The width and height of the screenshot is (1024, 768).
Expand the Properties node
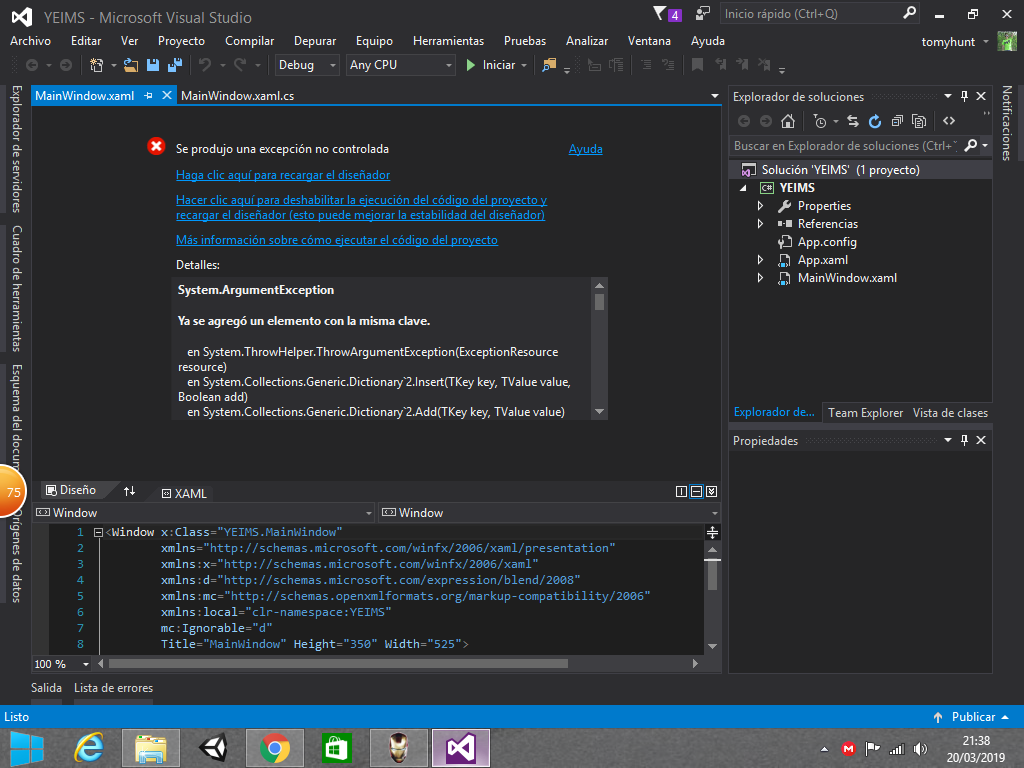(x=760, y=206)
